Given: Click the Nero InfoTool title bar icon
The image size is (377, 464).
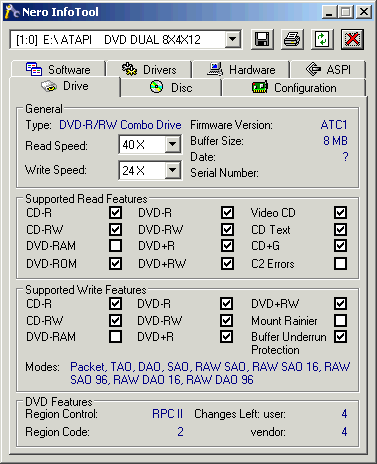Looking at the screenshot, I should [x=12, y=12].
